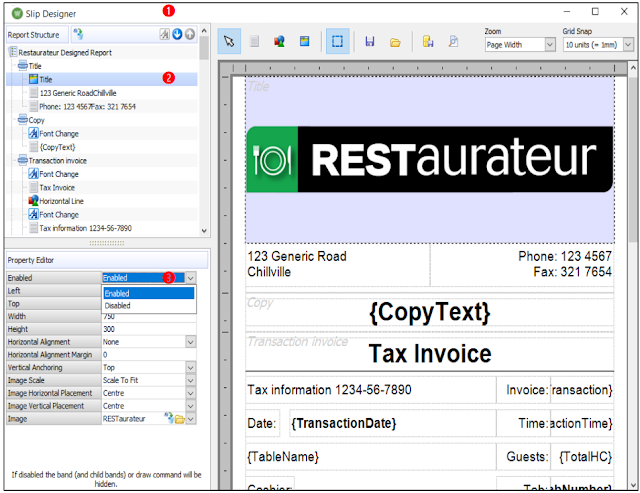The width and height of the screenshot is (640, 493).
Task: Select 123 Generic RoadChillville tree item
Action: pyautogui.click(x=78, y=93)
